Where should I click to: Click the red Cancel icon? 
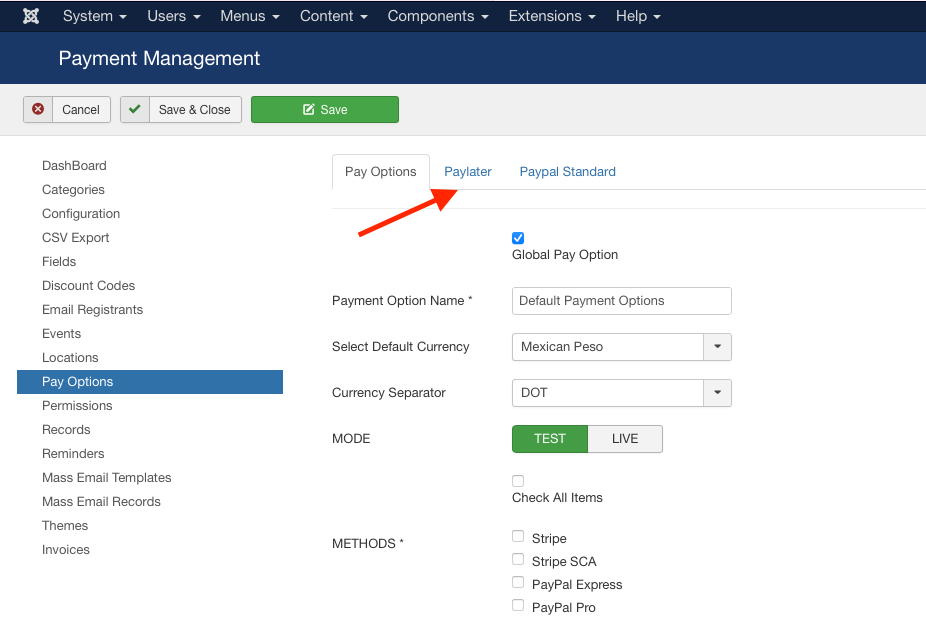tap(38, 109)
